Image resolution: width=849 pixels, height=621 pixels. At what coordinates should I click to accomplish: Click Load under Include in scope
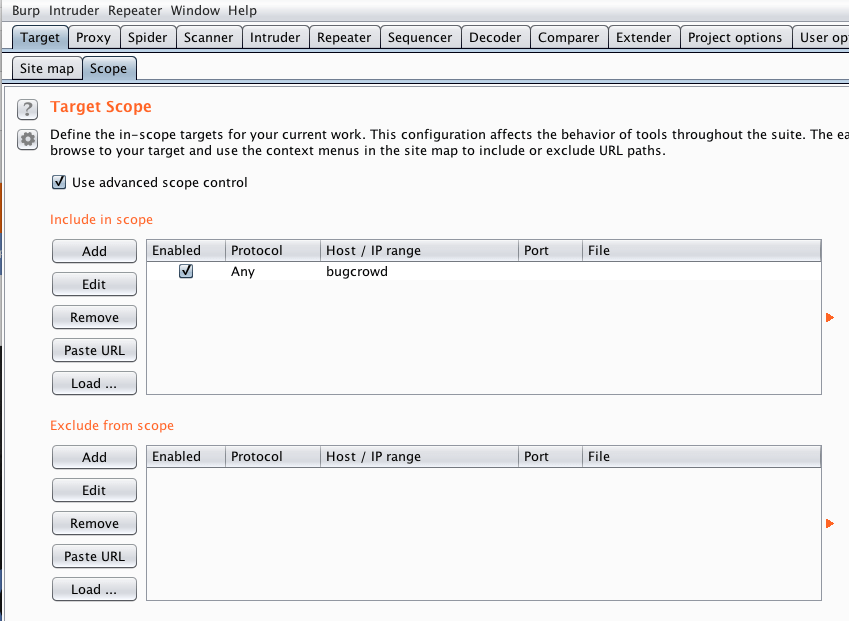tap(94, 383)
